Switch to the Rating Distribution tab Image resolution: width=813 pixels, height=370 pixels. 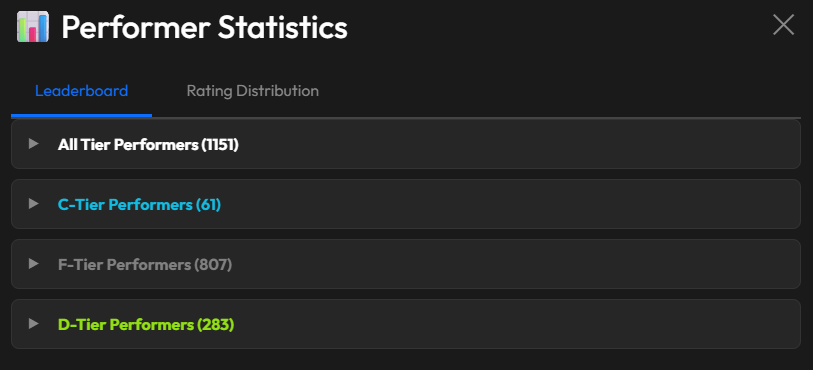click(253, 91)
